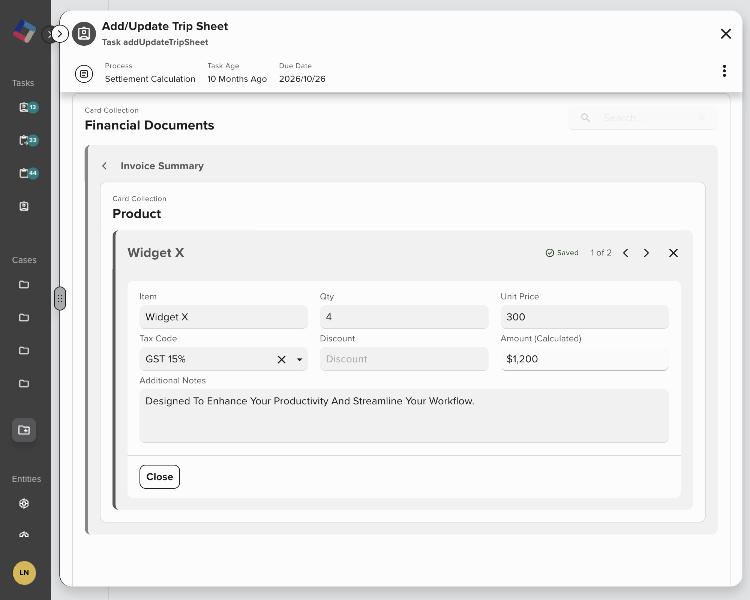The height and width of the screenshot is (600, 750).
Task: Click the Financial Documents search field
Action: point(642,117)
